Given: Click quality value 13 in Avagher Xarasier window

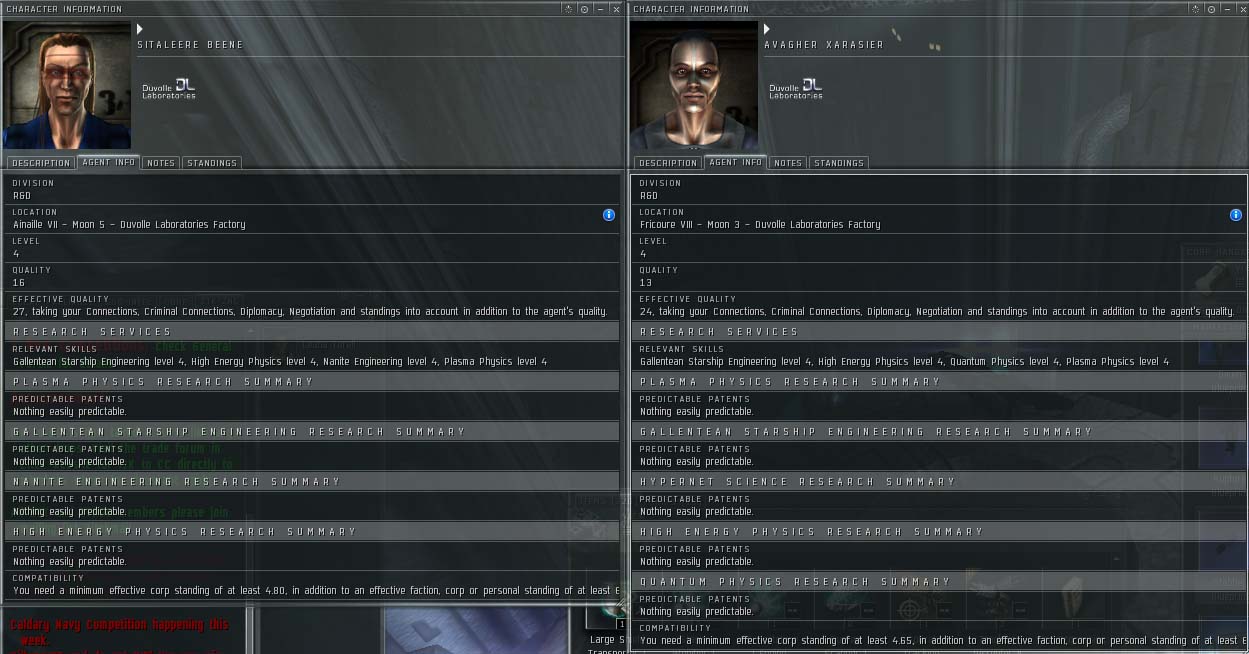Looking at the screenshot, I should tap(645, 283).
